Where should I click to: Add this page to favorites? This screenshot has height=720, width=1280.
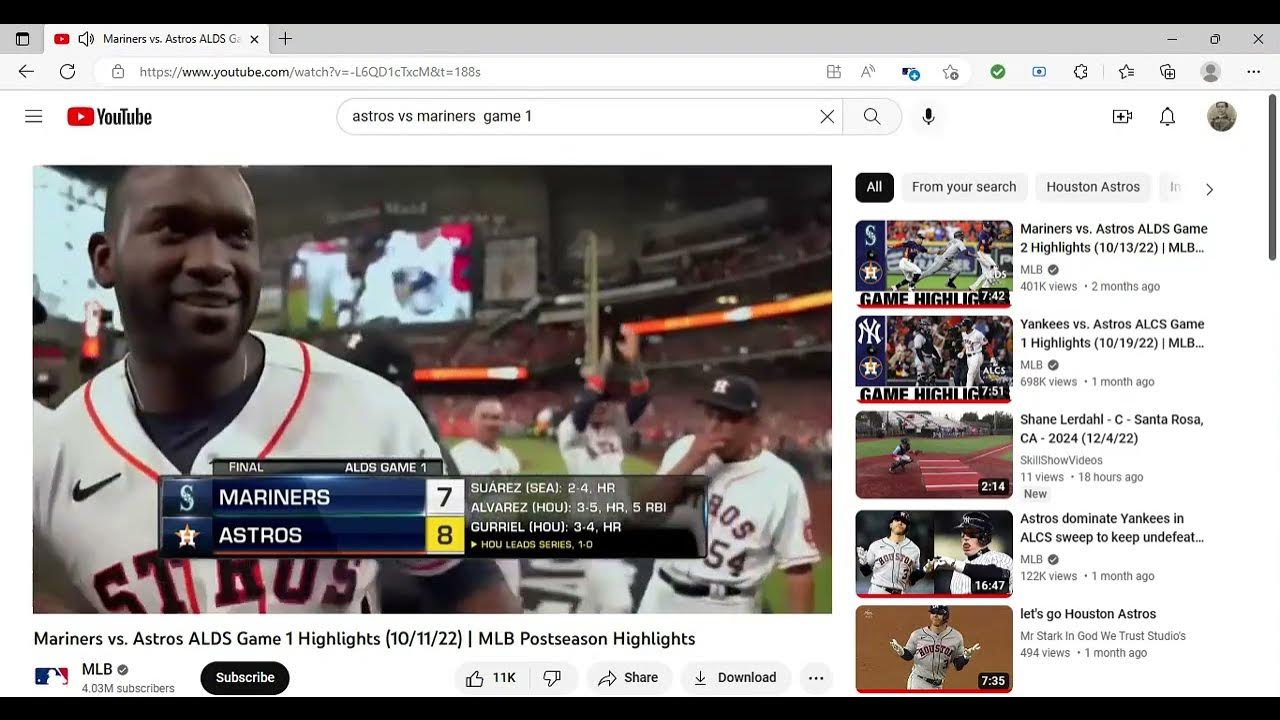[x=950, y=72]
